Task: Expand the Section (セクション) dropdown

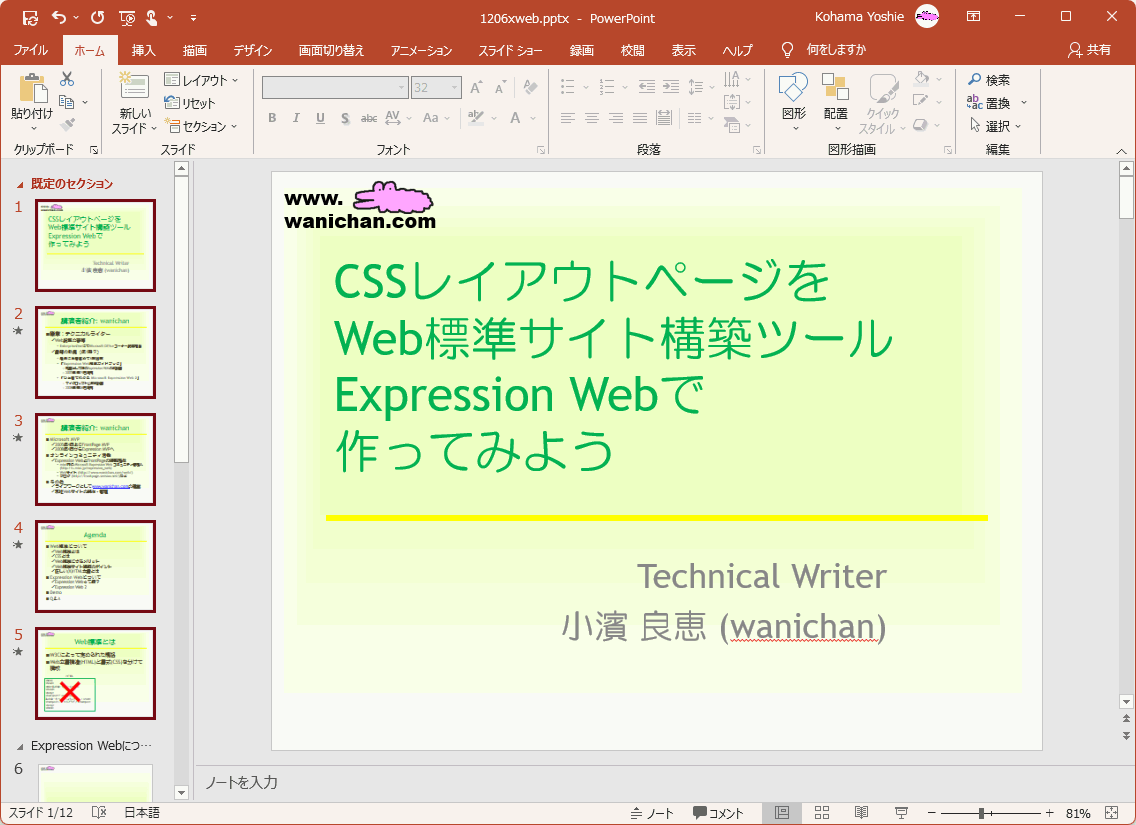Action: 201,126
